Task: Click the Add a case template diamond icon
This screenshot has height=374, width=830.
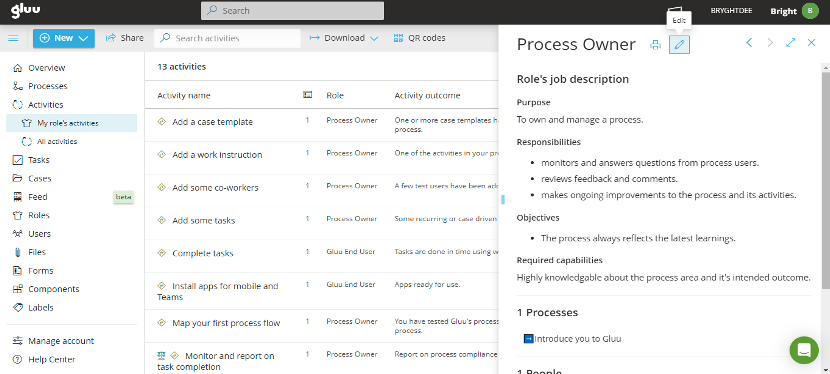Action: click(x=162, y=122)
